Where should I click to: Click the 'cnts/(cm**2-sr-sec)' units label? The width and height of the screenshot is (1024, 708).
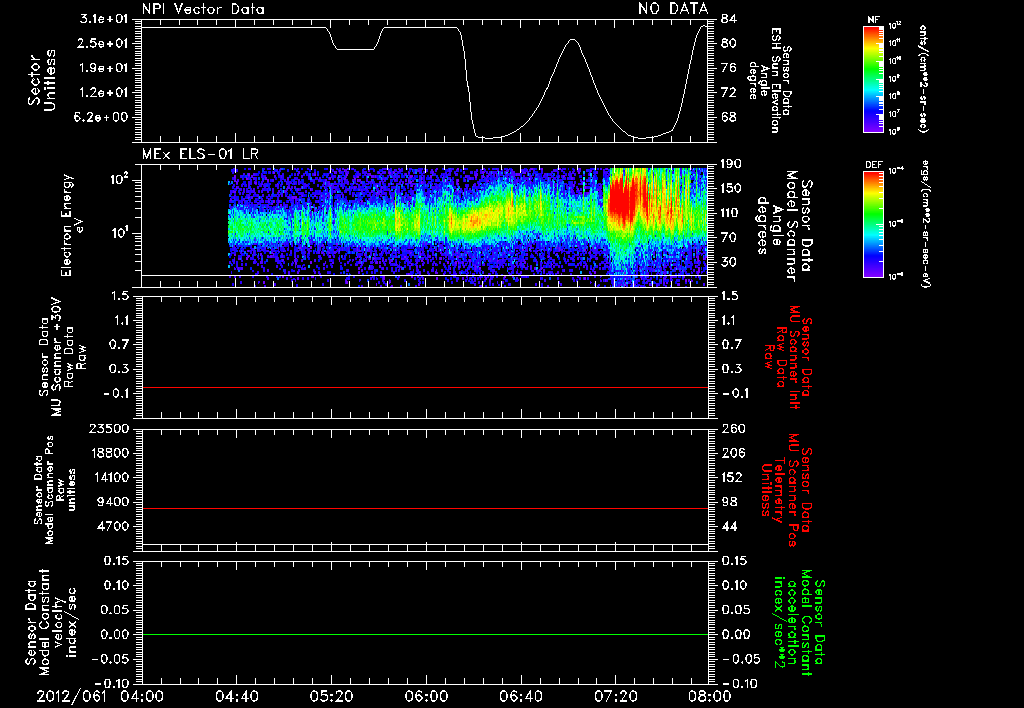[x=923, y=78]
